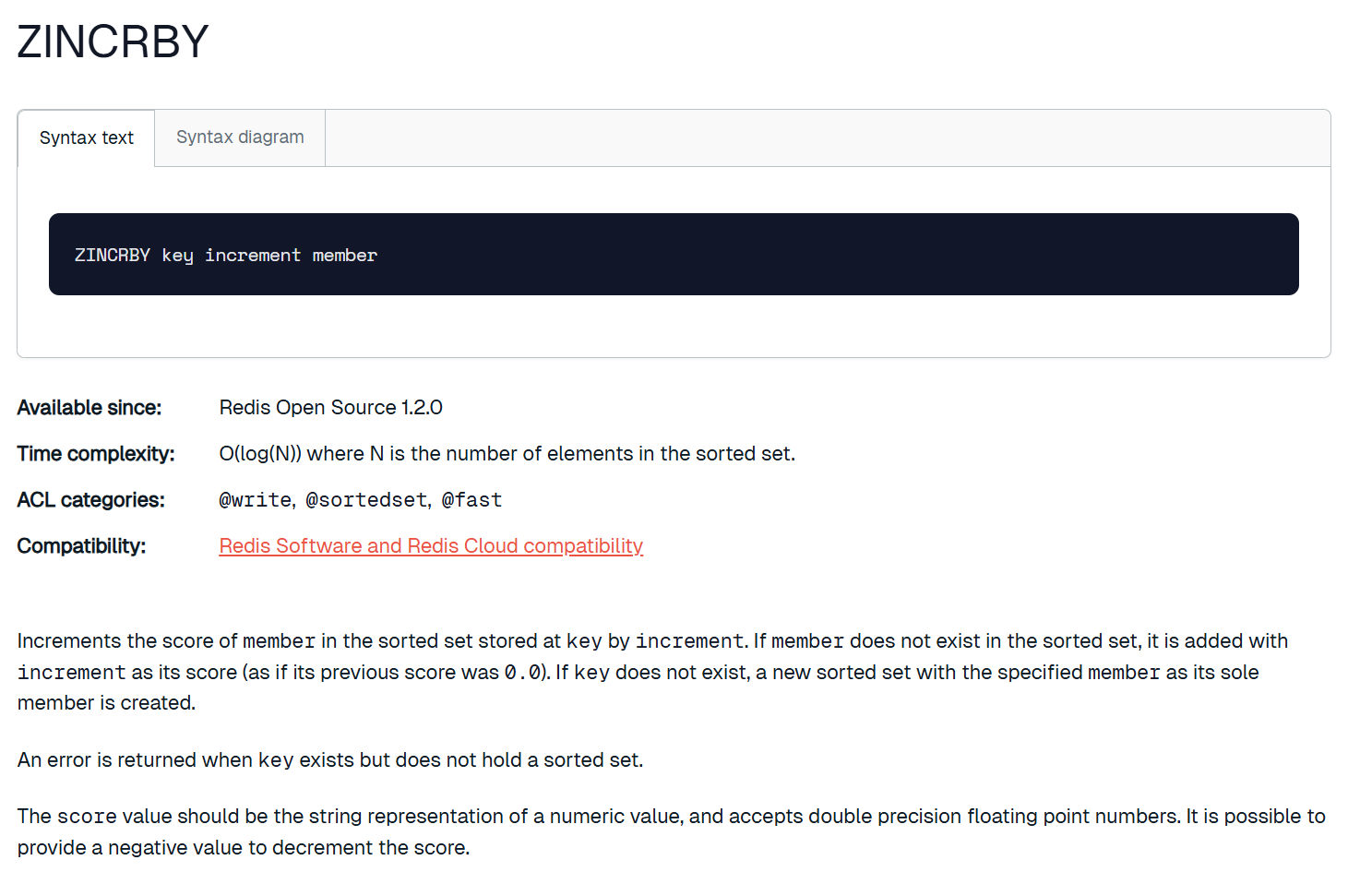1348x896 pixels.
Task: Click paragraph starting 'The score value should be'
Action: pyautogui.click(x=671, y=831)
